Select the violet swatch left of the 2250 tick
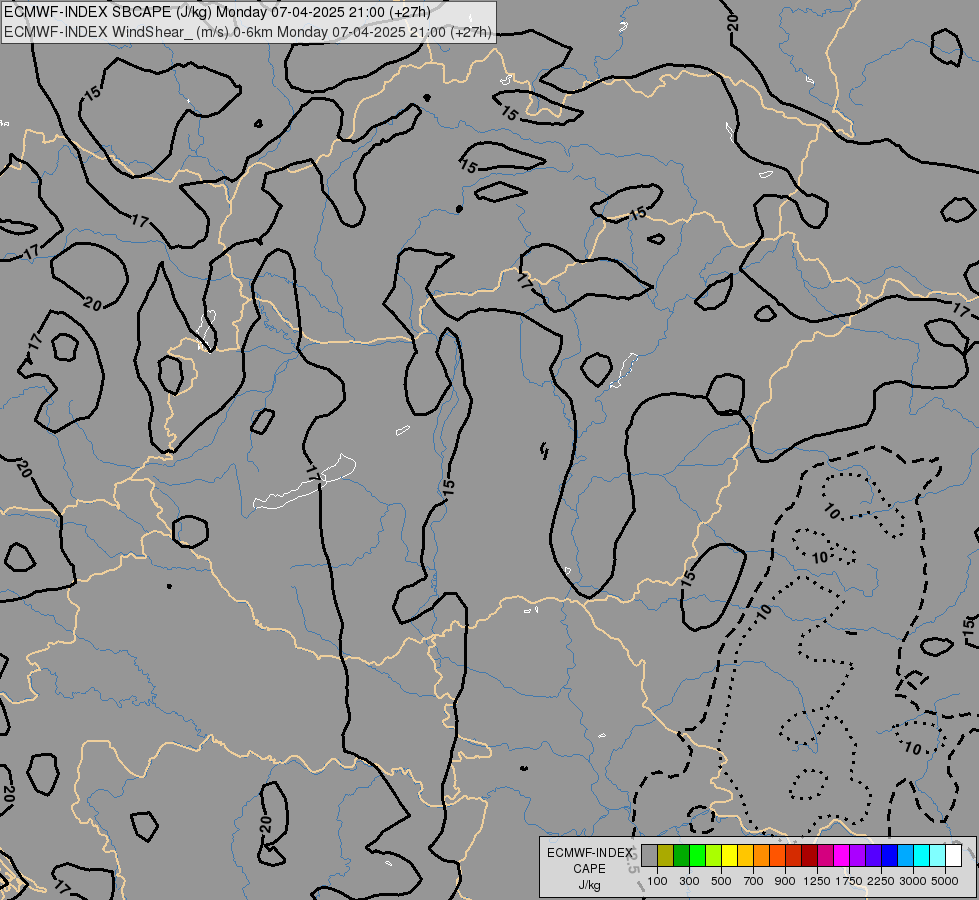 (873, 855)
